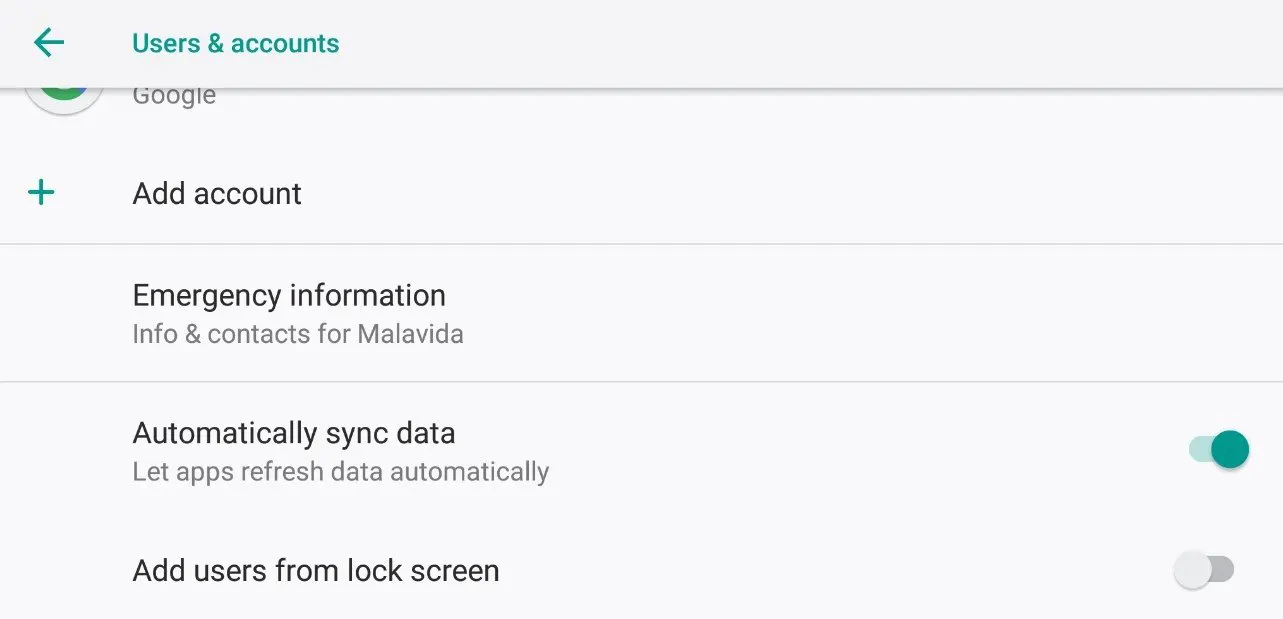
Task: Open the Google account entry
Action: [174, 97]
